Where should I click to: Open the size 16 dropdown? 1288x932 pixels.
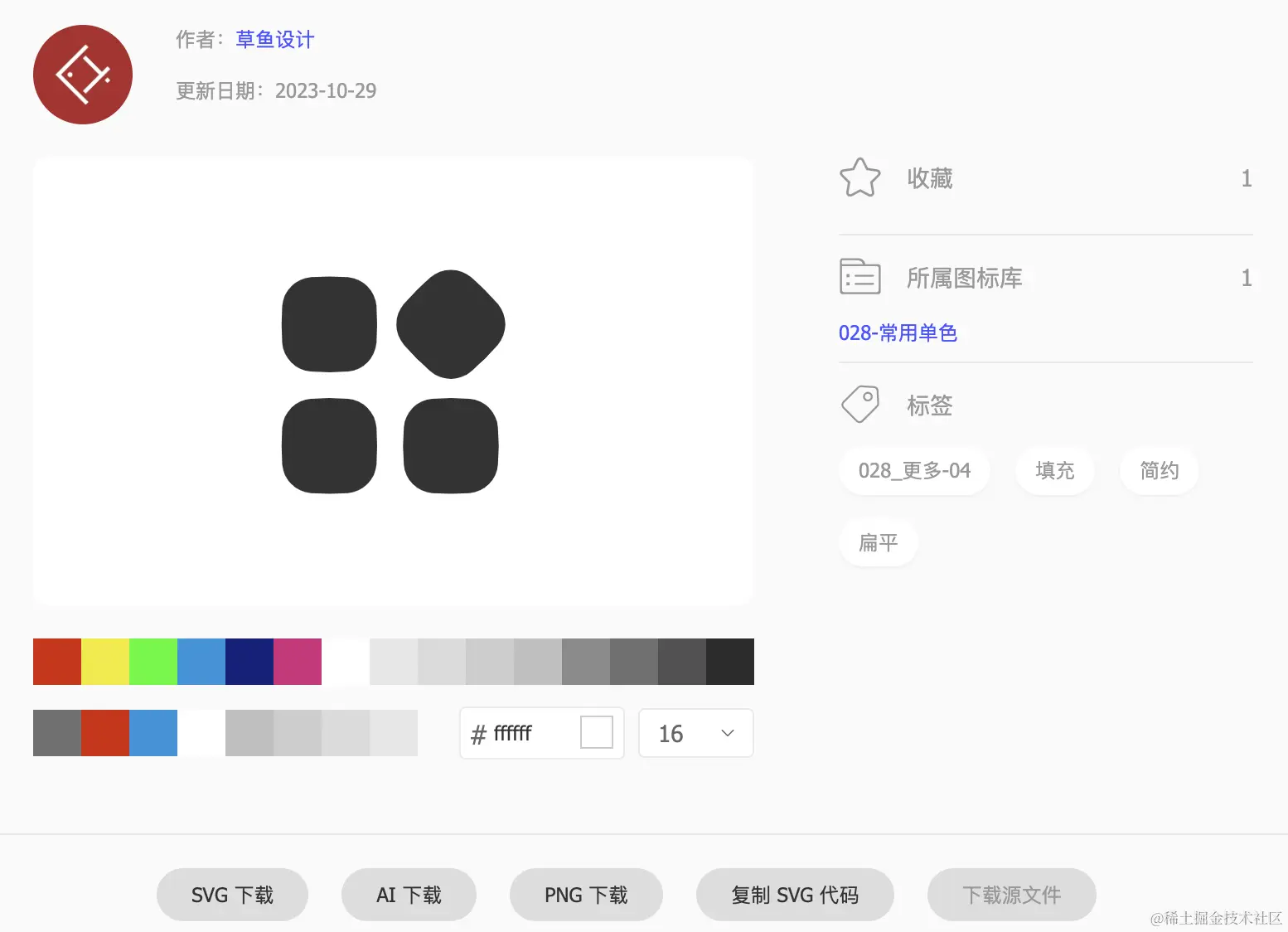point(695,733)
